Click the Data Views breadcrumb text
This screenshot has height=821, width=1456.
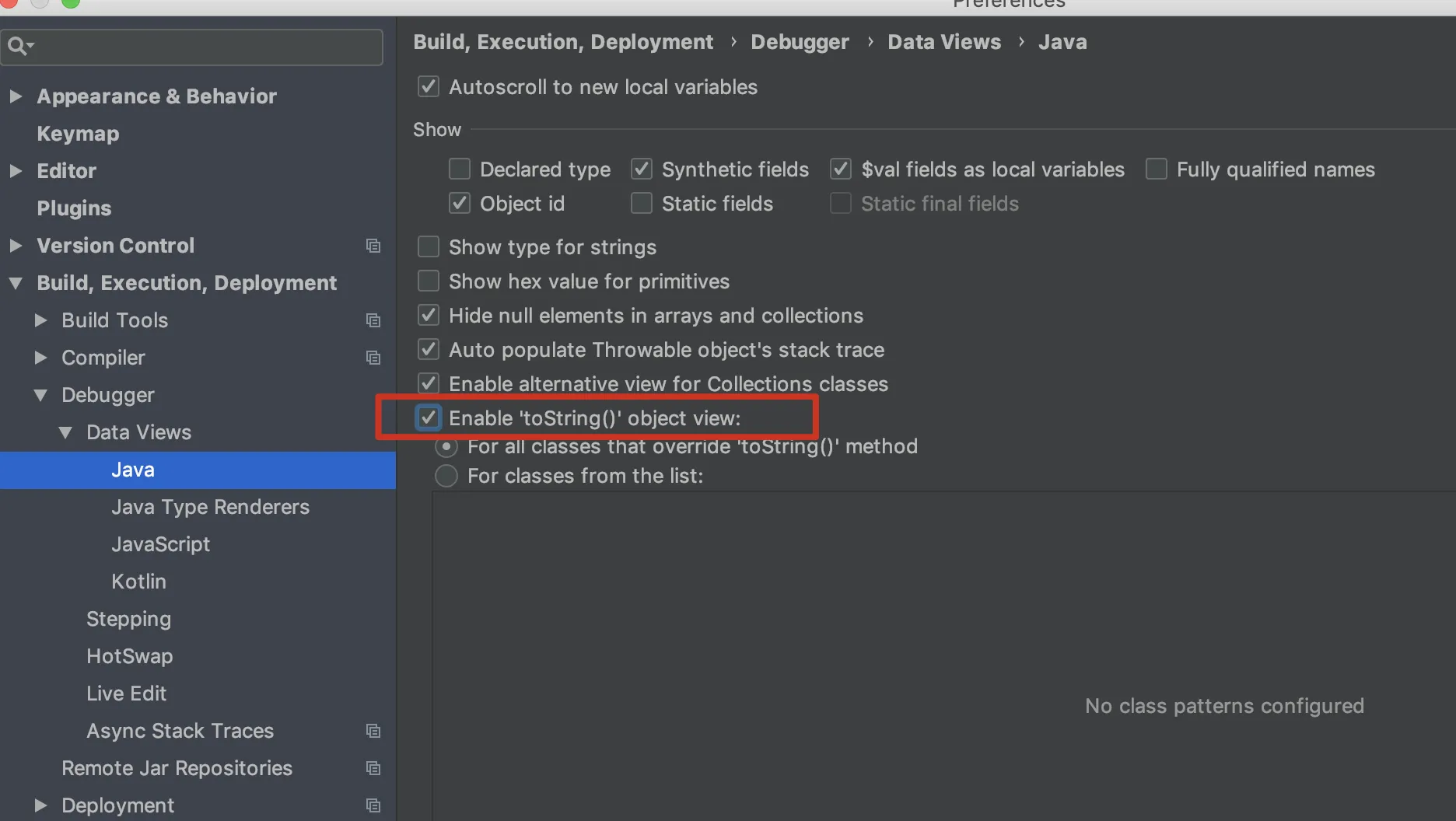944,42
